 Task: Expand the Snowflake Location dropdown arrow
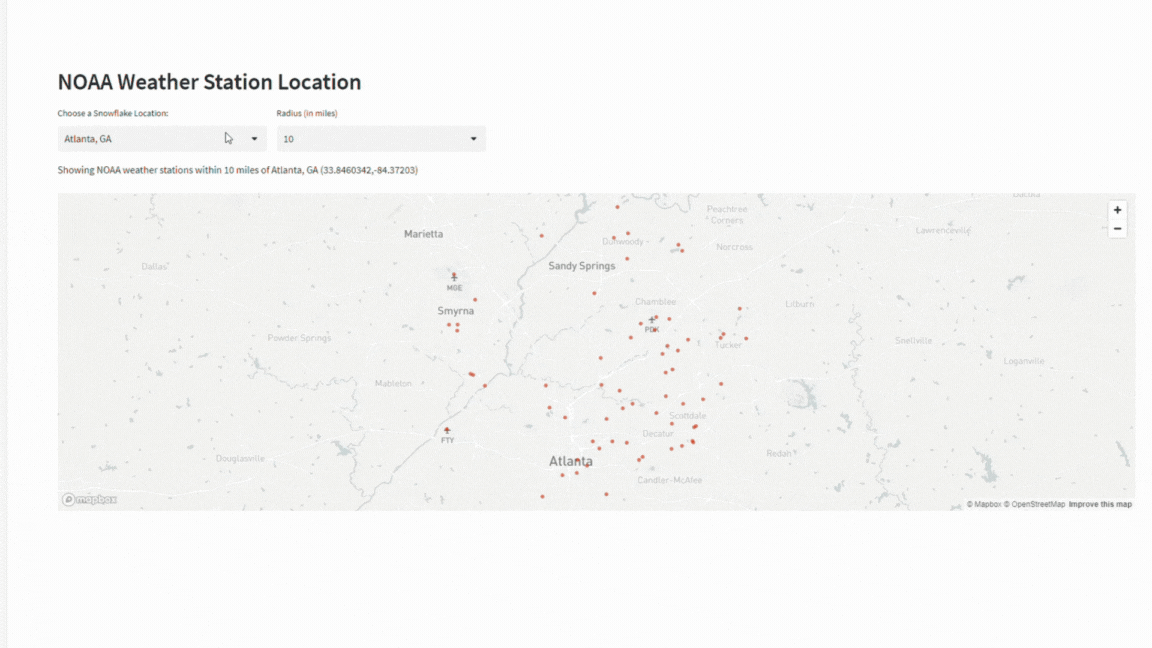pos(254,139)
